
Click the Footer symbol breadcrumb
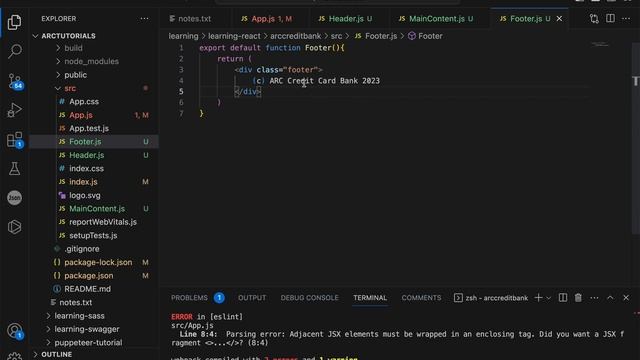coord(425,36)
